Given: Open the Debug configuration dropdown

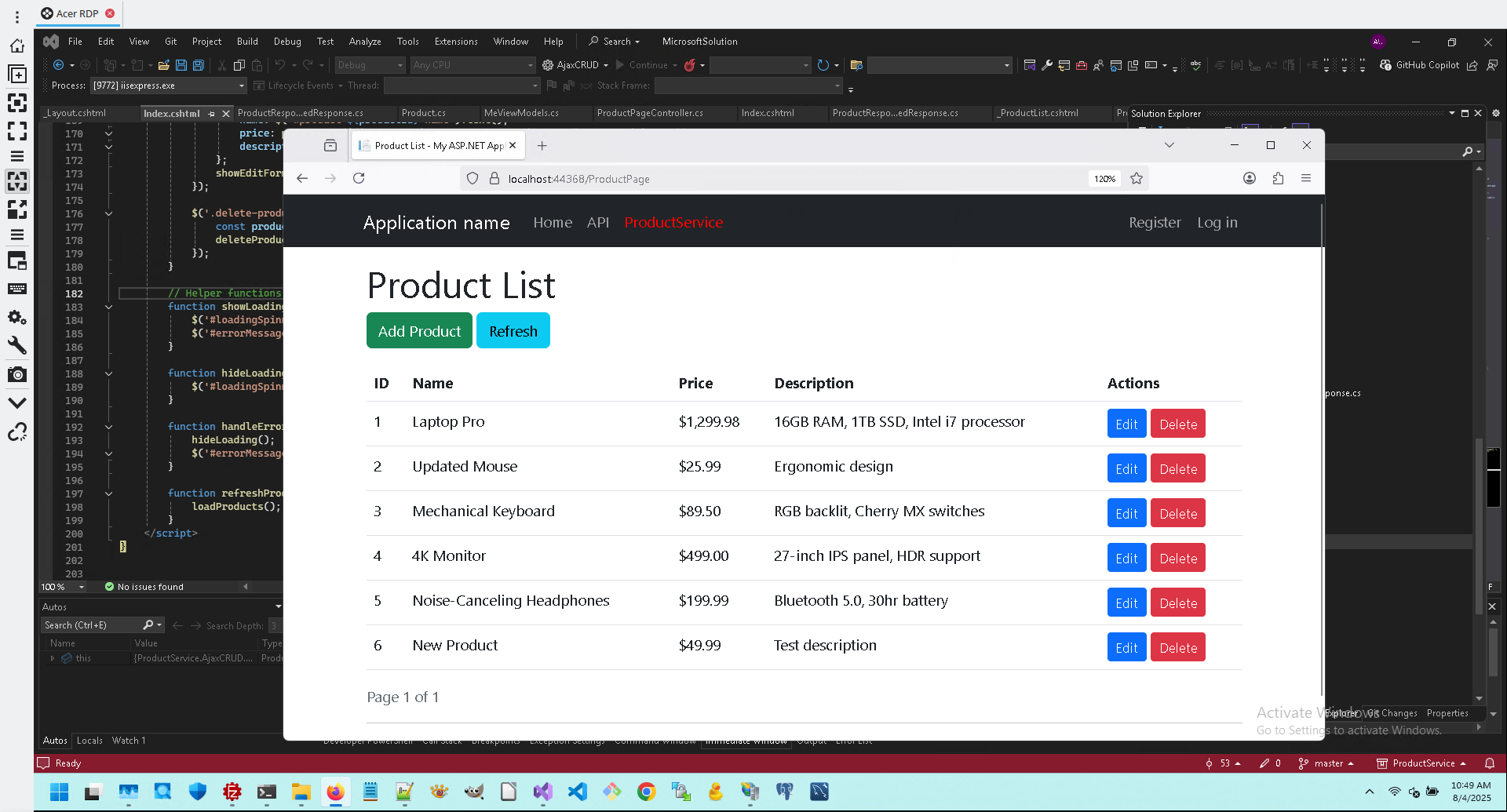Looking at the screenshot, I should (x=370, y=65).
